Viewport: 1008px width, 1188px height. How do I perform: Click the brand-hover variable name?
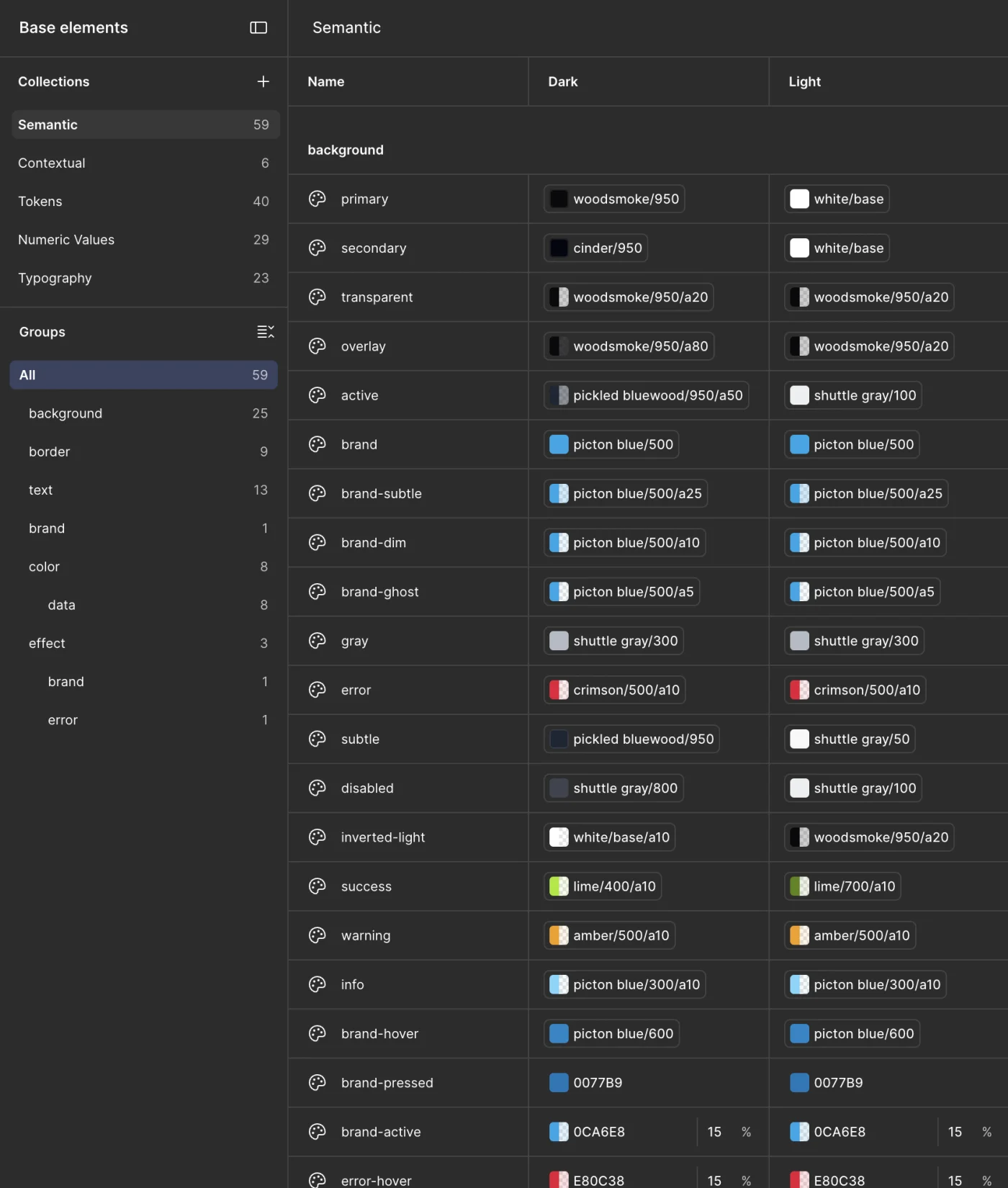click(x=379, y=1033)
